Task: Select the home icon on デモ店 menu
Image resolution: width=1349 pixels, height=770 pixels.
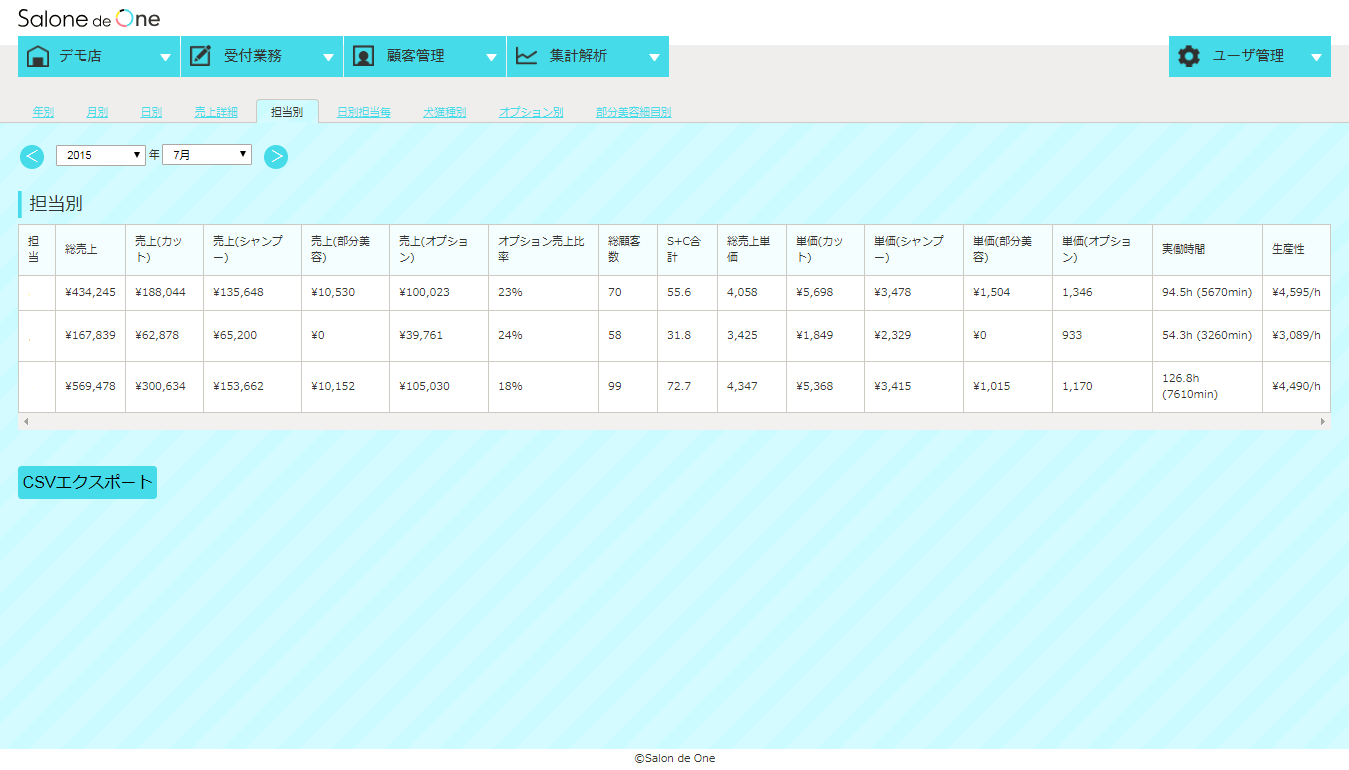Action: click(39, 56)
